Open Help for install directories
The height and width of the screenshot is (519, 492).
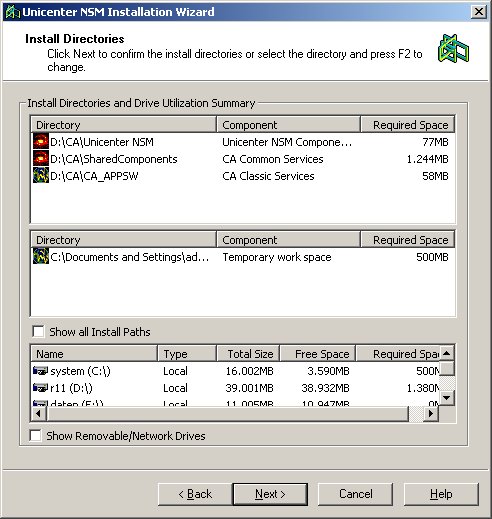point(441,494)
